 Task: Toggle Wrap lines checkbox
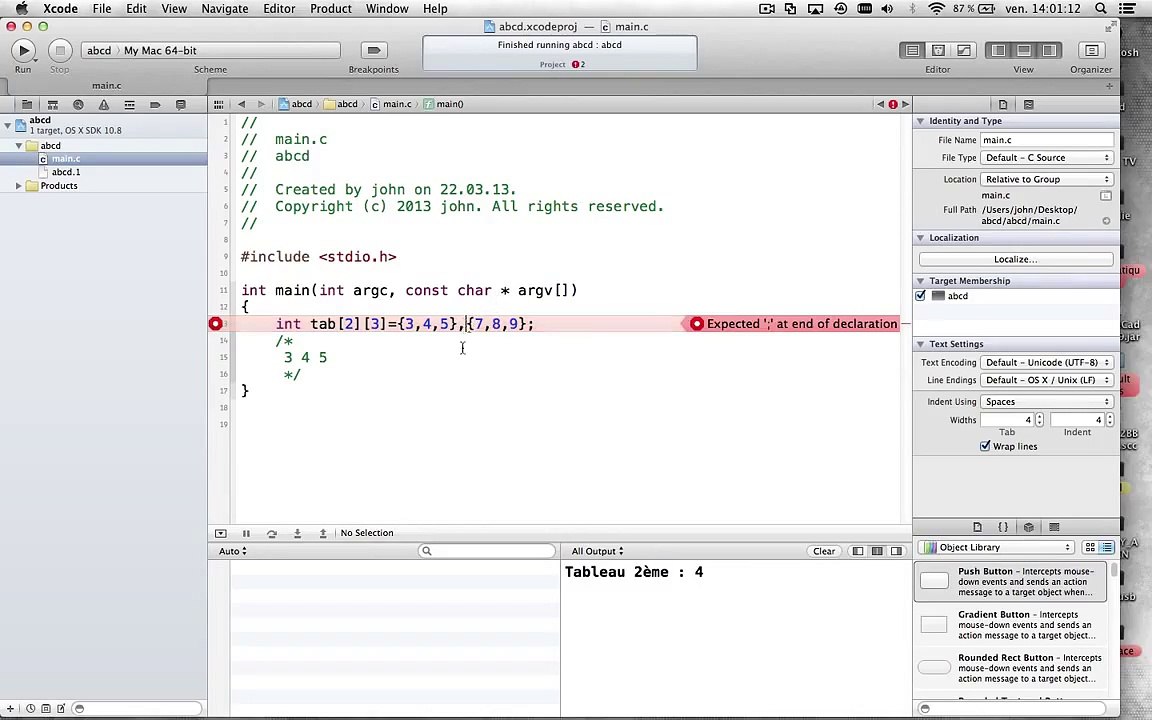pos(985,446)
